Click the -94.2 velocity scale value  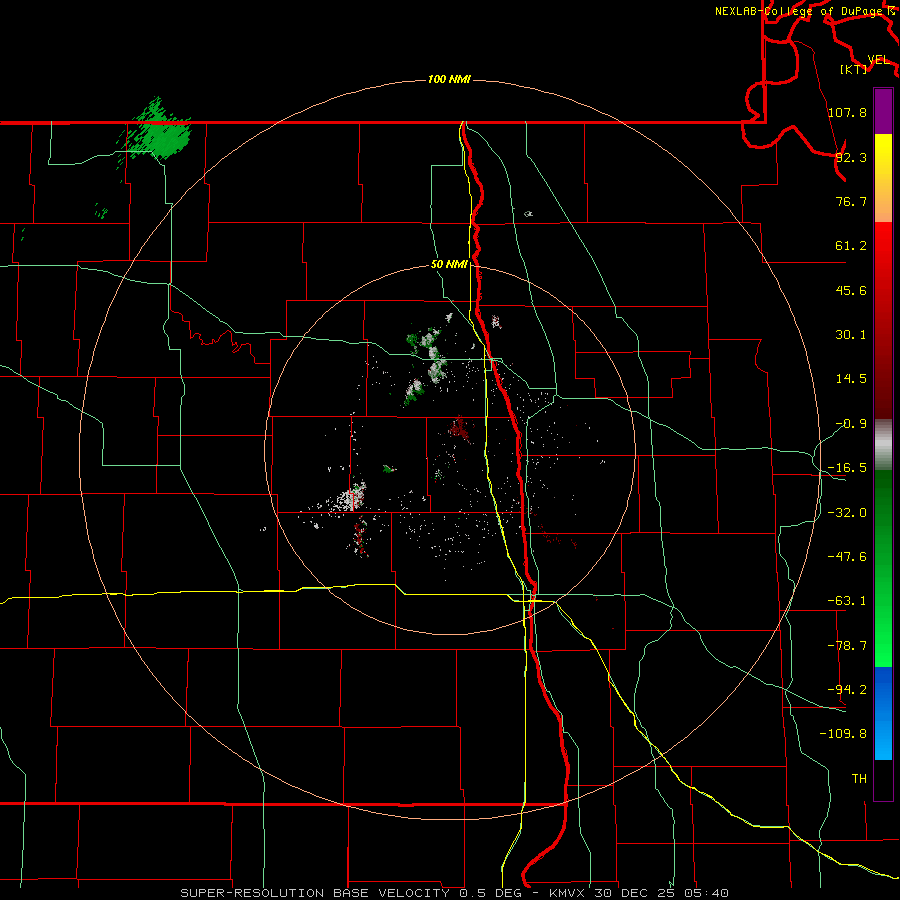847,690
